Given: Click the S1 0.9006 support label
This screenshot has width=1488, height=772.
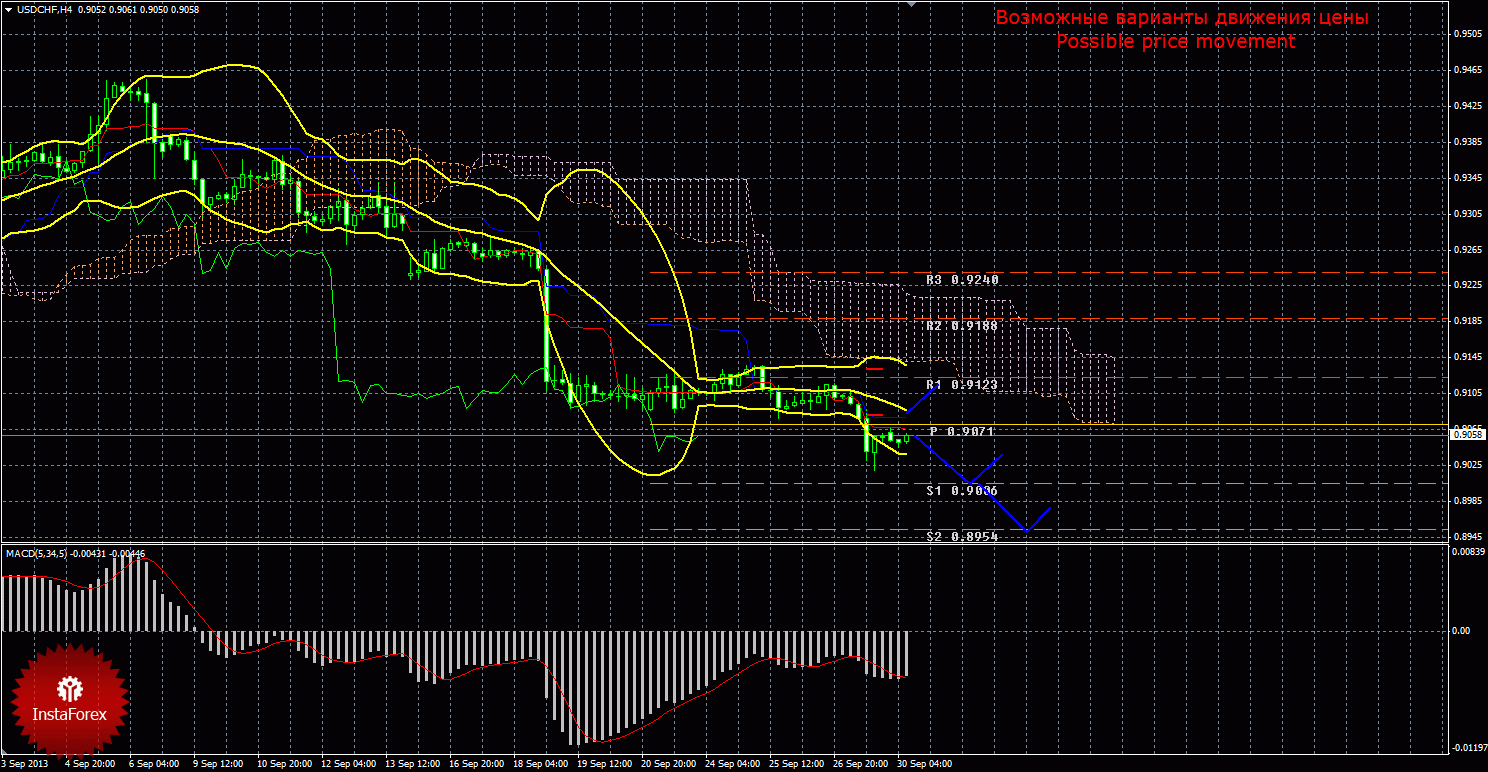Looking at the screenshot, I should point(962,490).
